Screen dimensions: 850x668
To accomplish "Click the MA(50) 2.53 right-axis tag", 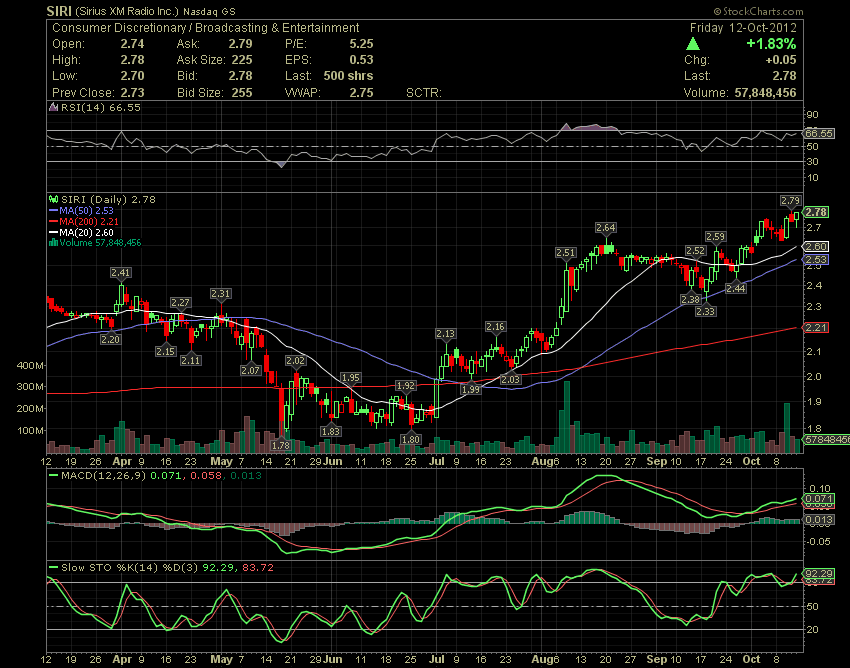I will click(816, 260).
